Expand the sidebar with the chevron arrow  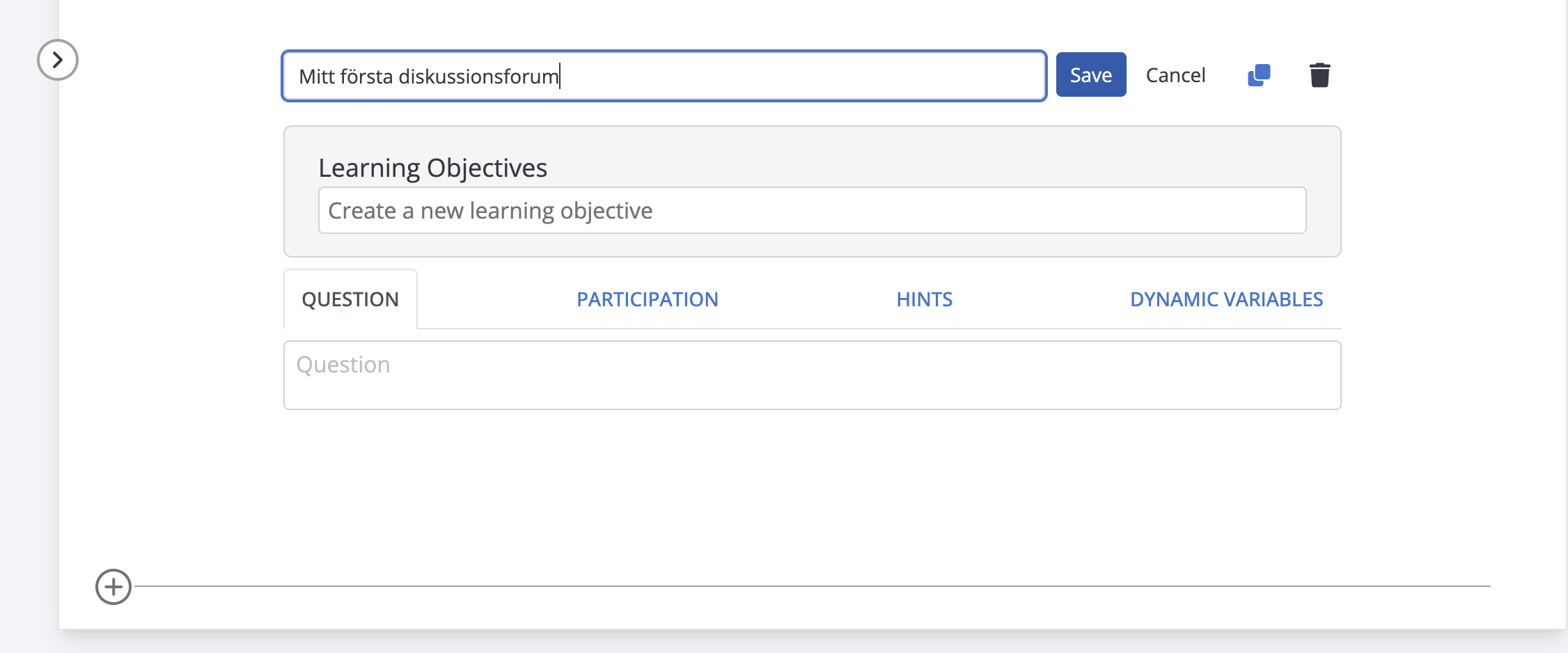coord(58,60)
